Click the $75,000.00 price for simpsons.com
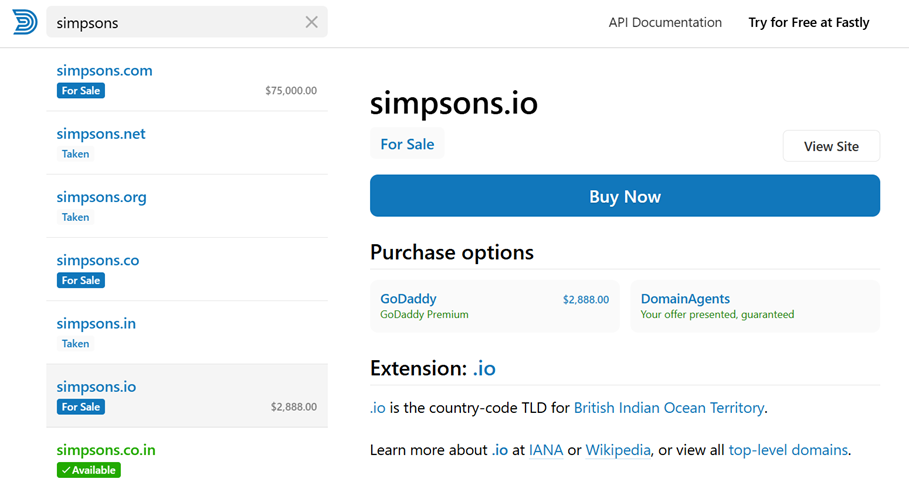The width and height of the screenshot is (909, 489). click(291, 90)
